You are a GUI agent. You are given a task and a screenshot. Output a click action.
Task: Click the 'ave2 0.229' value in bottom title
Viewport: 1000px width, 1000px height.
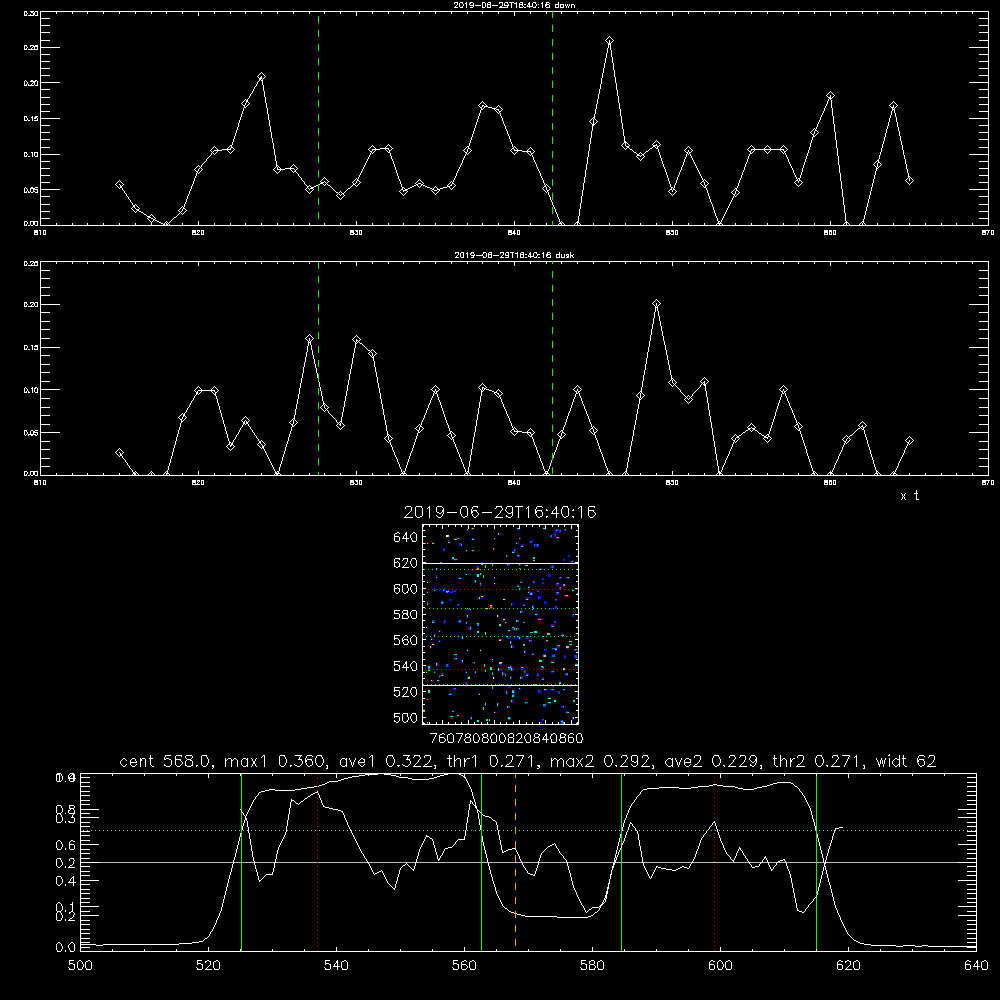pyautogui.click(x=712, y=761)
